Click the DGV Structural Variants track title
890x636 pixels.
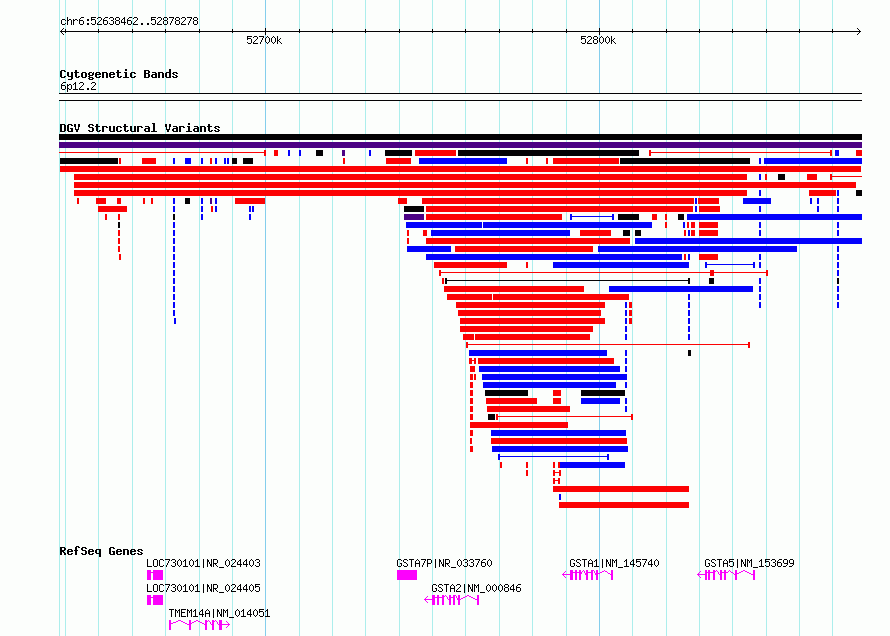coord(140,128)
